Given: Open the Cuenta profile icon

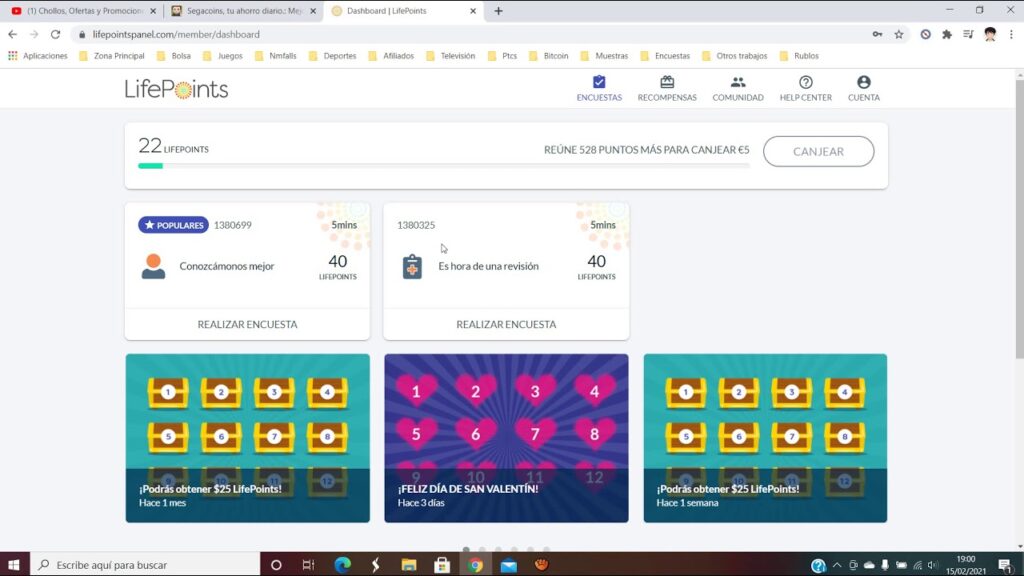Looking at the screenshot, I should click(x=863, y=82).
